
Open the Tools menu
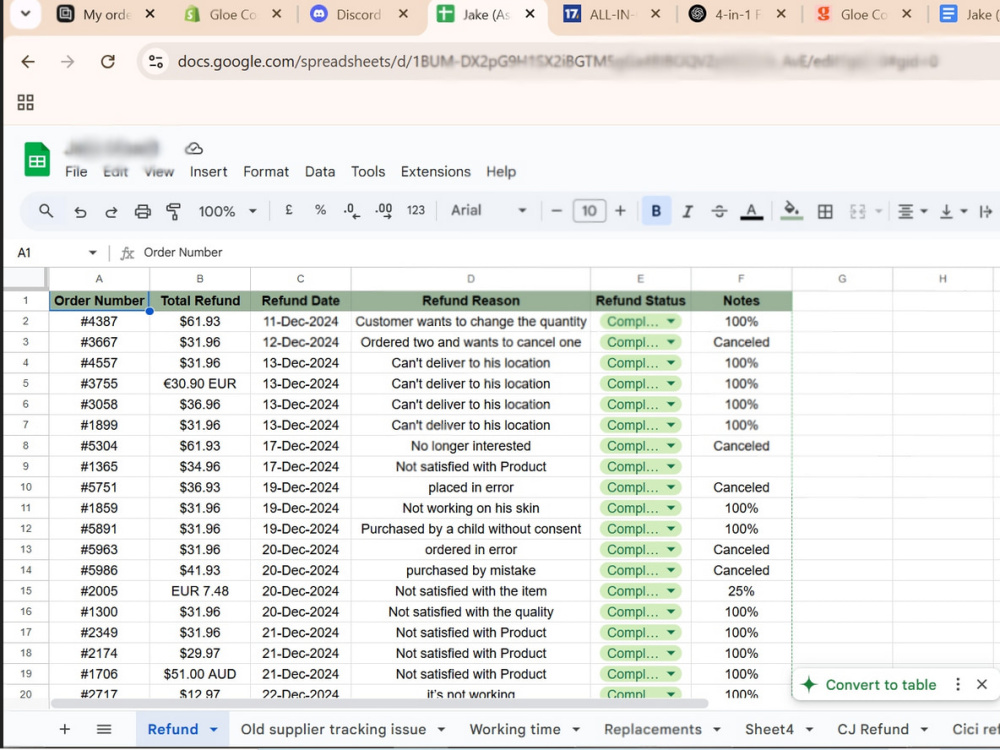(368, 172)
